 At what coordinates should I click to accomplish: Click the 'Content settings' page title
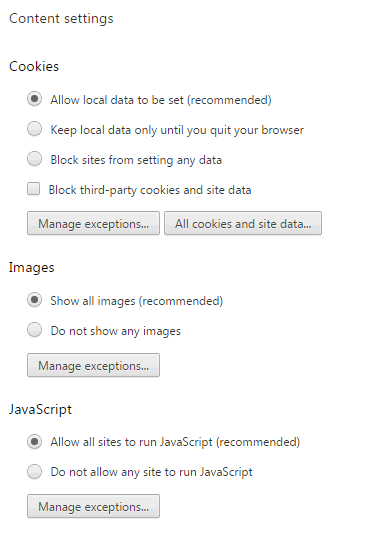61,18
